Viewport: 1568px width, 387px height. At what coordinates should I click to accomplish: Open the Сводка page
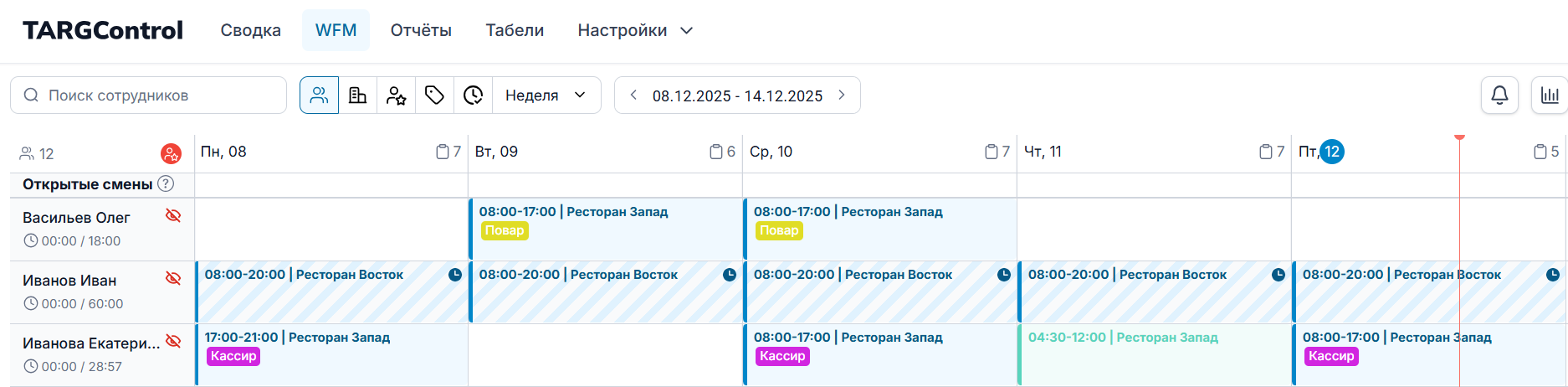coord(250,31)
